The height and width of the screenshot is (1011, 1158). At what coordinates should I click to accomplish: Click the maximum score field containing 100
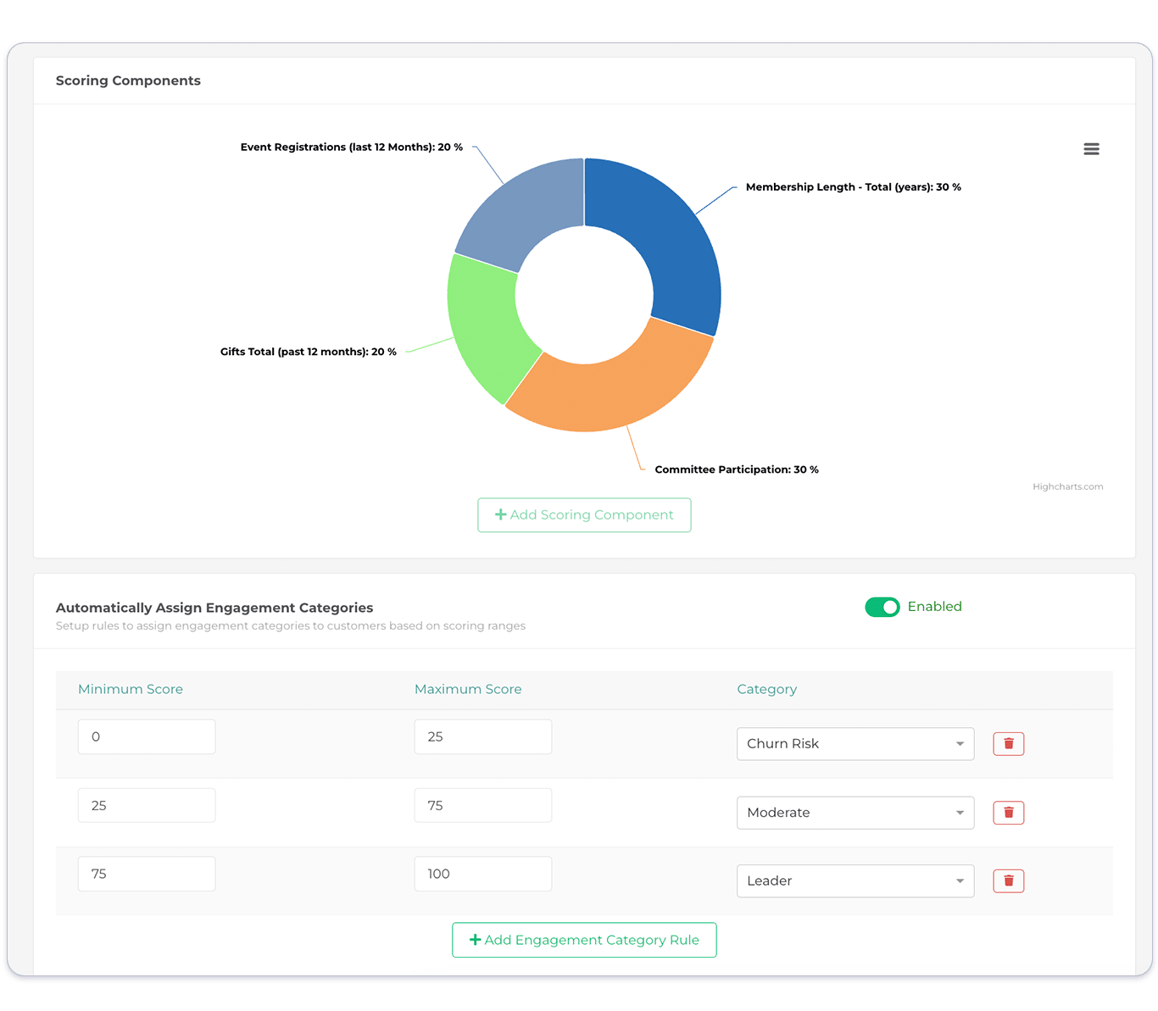point(483,873)
